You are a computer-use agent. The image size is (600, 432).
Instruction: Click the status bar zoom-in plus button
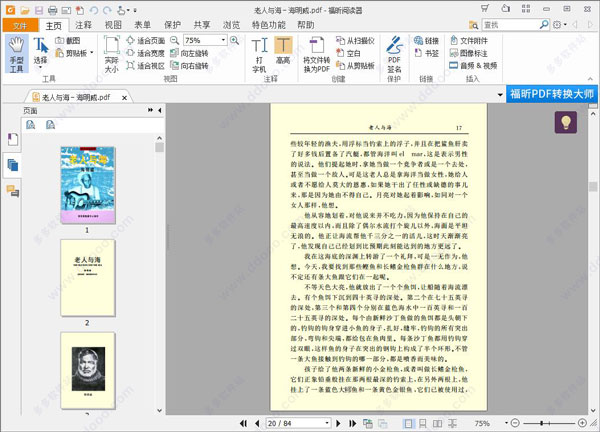582,423
